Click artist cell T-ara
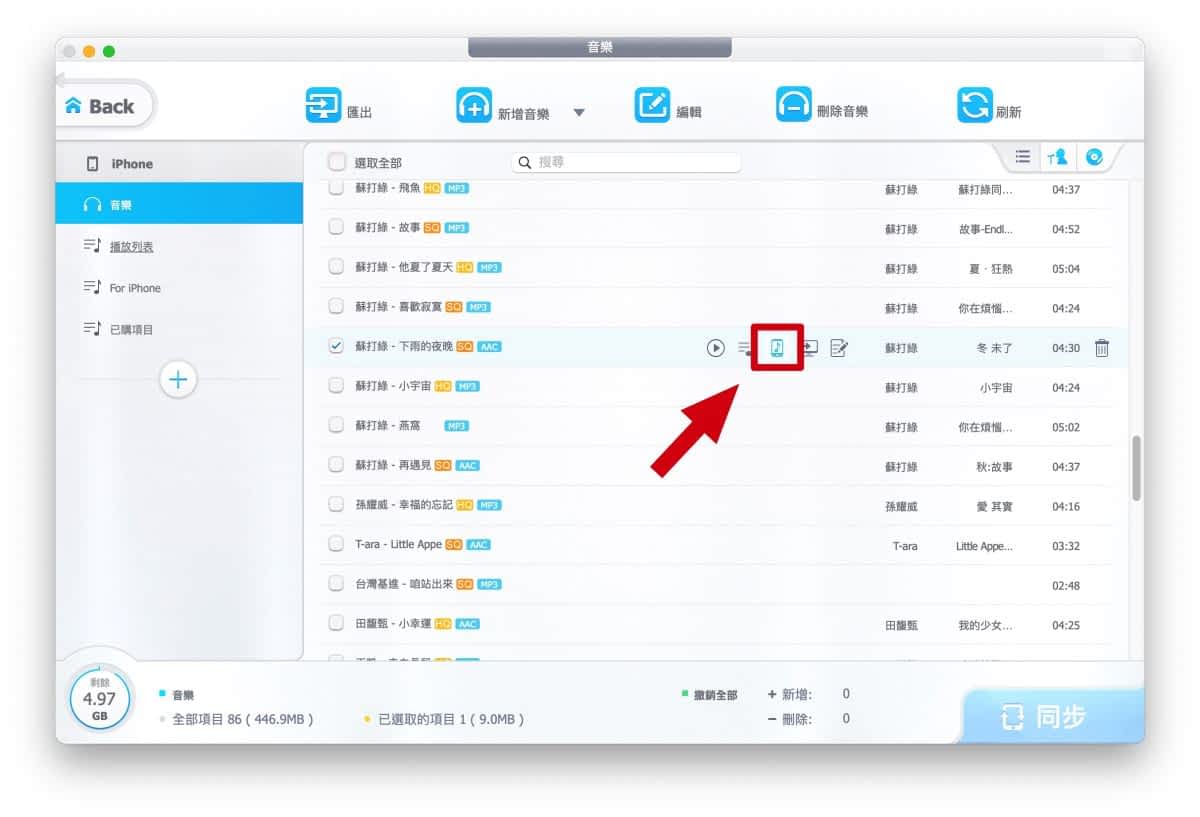The image size is (1200, 817). (x=905, y=546)
